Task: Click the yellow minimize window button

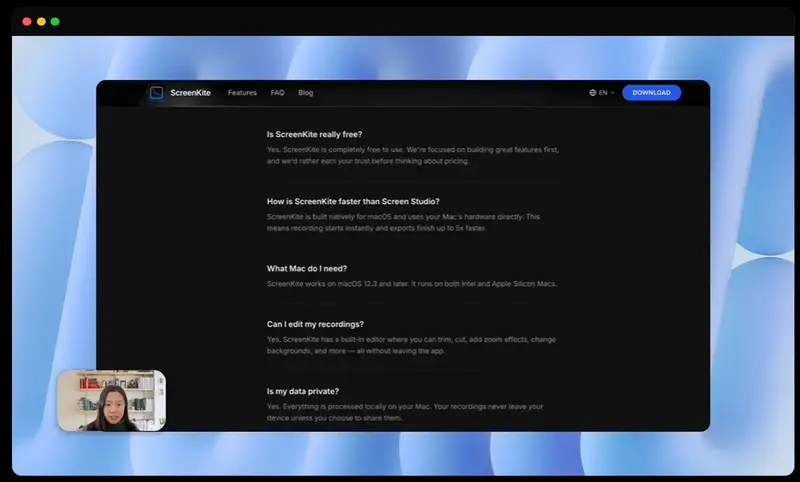Action: (x=41, y=21)
